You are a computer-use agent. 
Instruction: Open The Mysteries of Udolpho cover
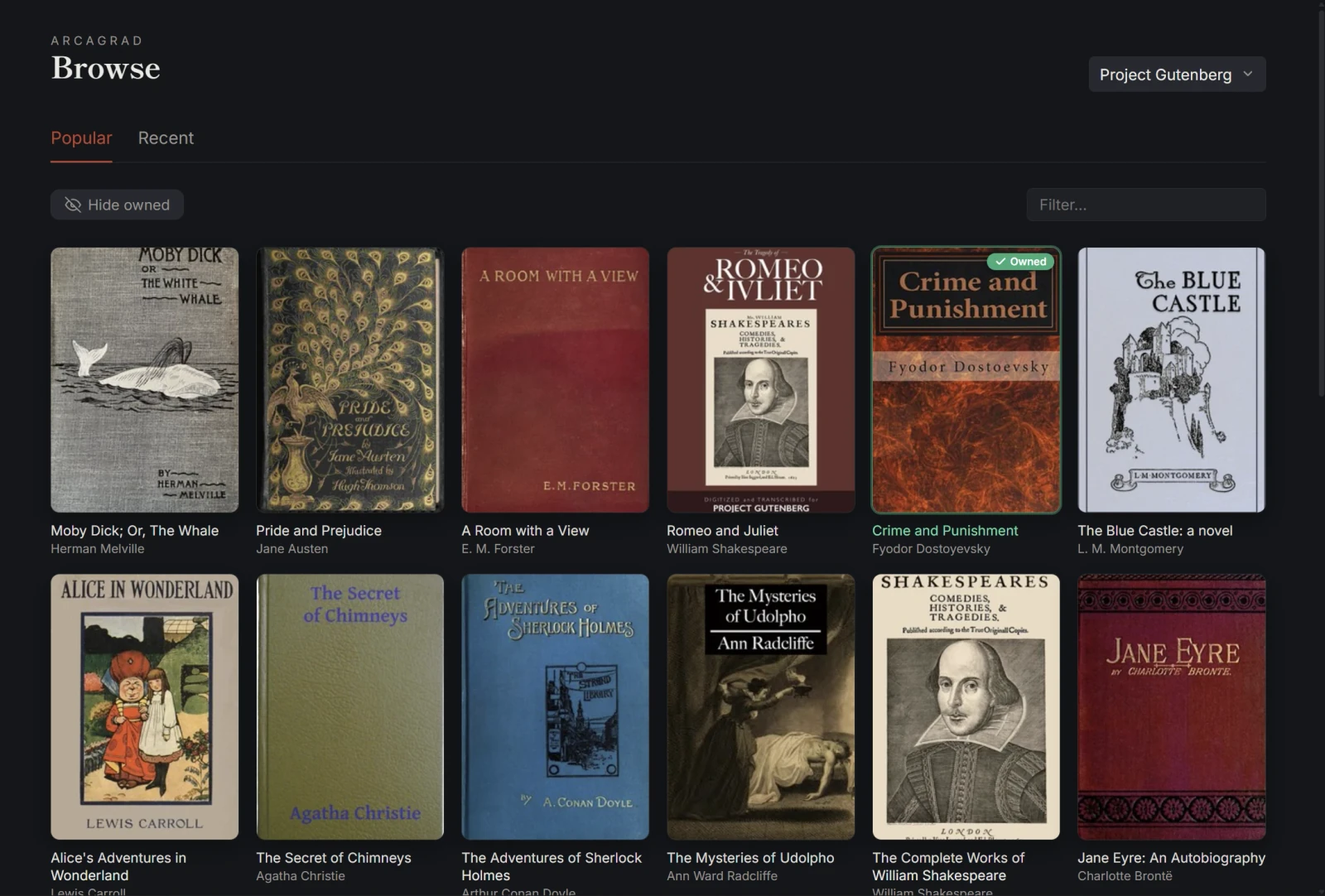click(x=760, y=707)
